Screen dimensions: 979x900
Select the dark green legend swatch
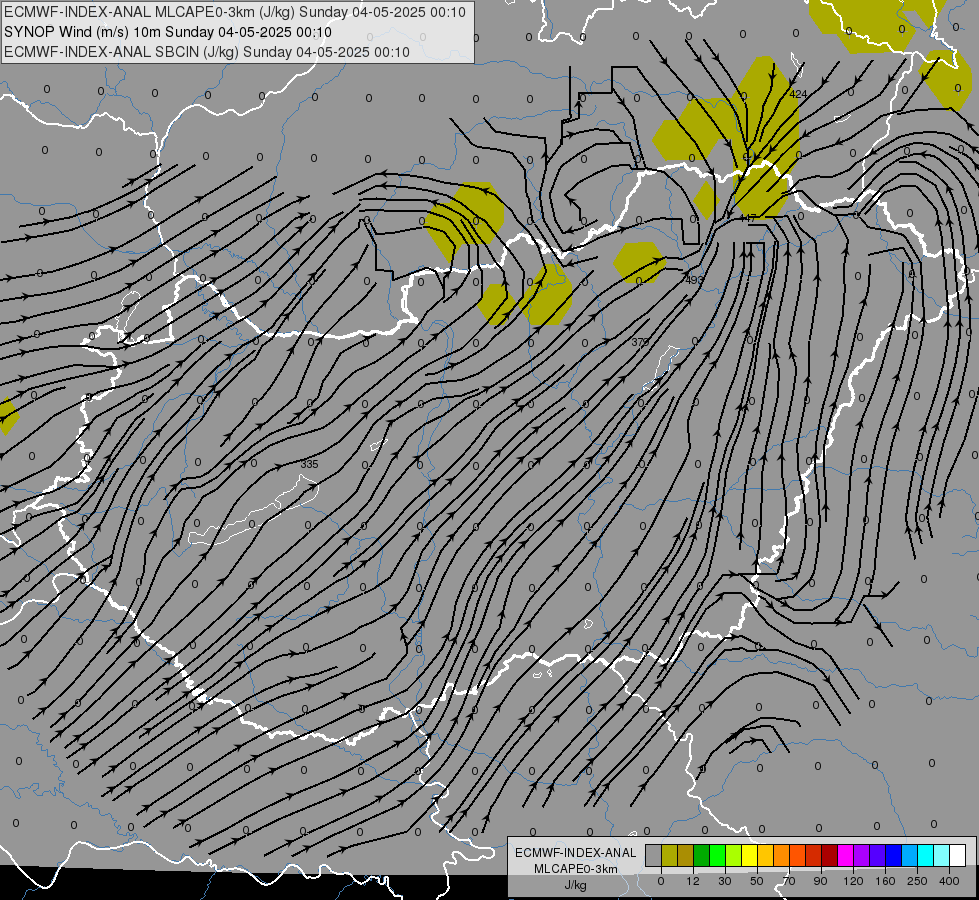click(702, 855)
